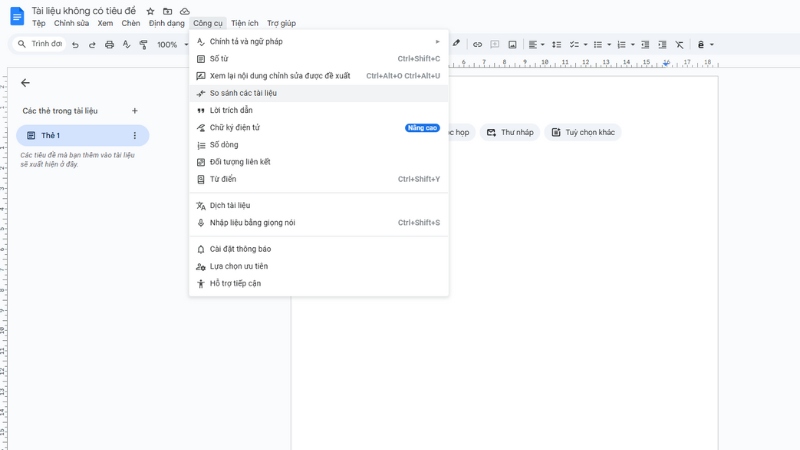
Task: Click the Tuỳ chọn khác chip
Action: (583, 133)
